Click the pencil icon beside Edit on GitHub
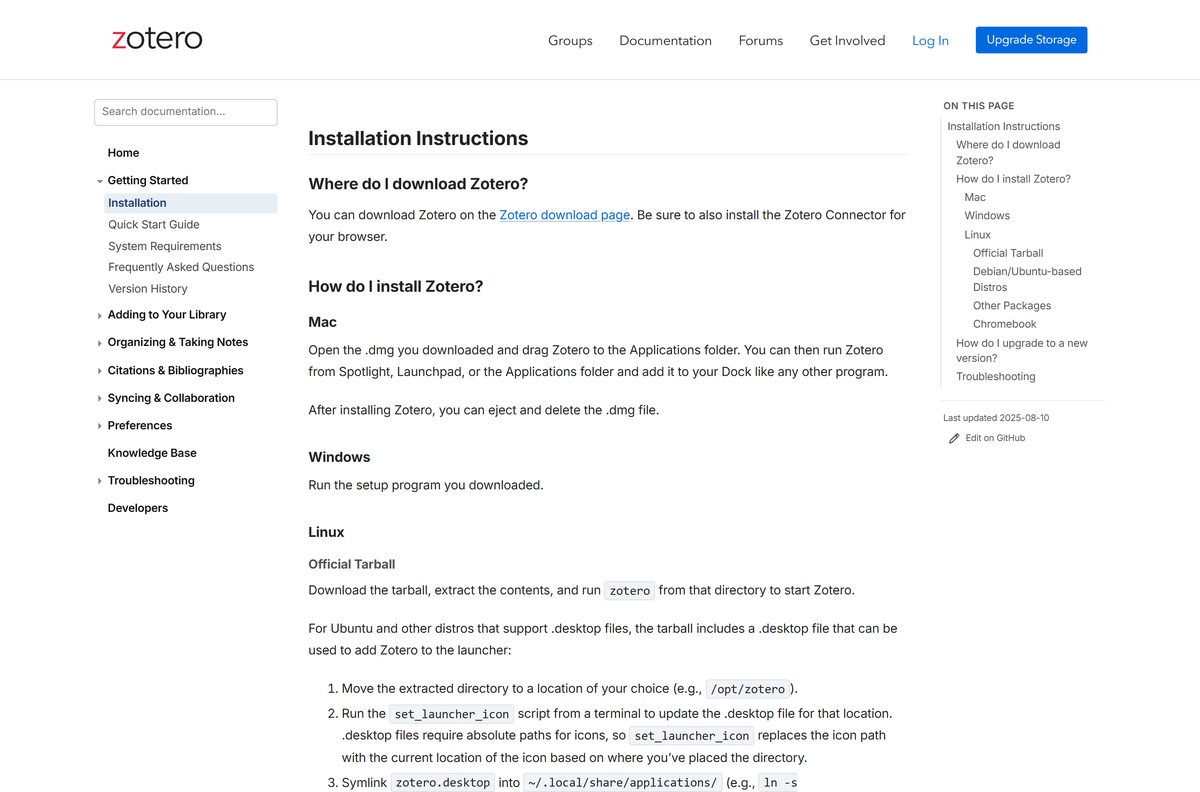The height and width of the screenshot is (792, 1200). [x=954, y=438]
